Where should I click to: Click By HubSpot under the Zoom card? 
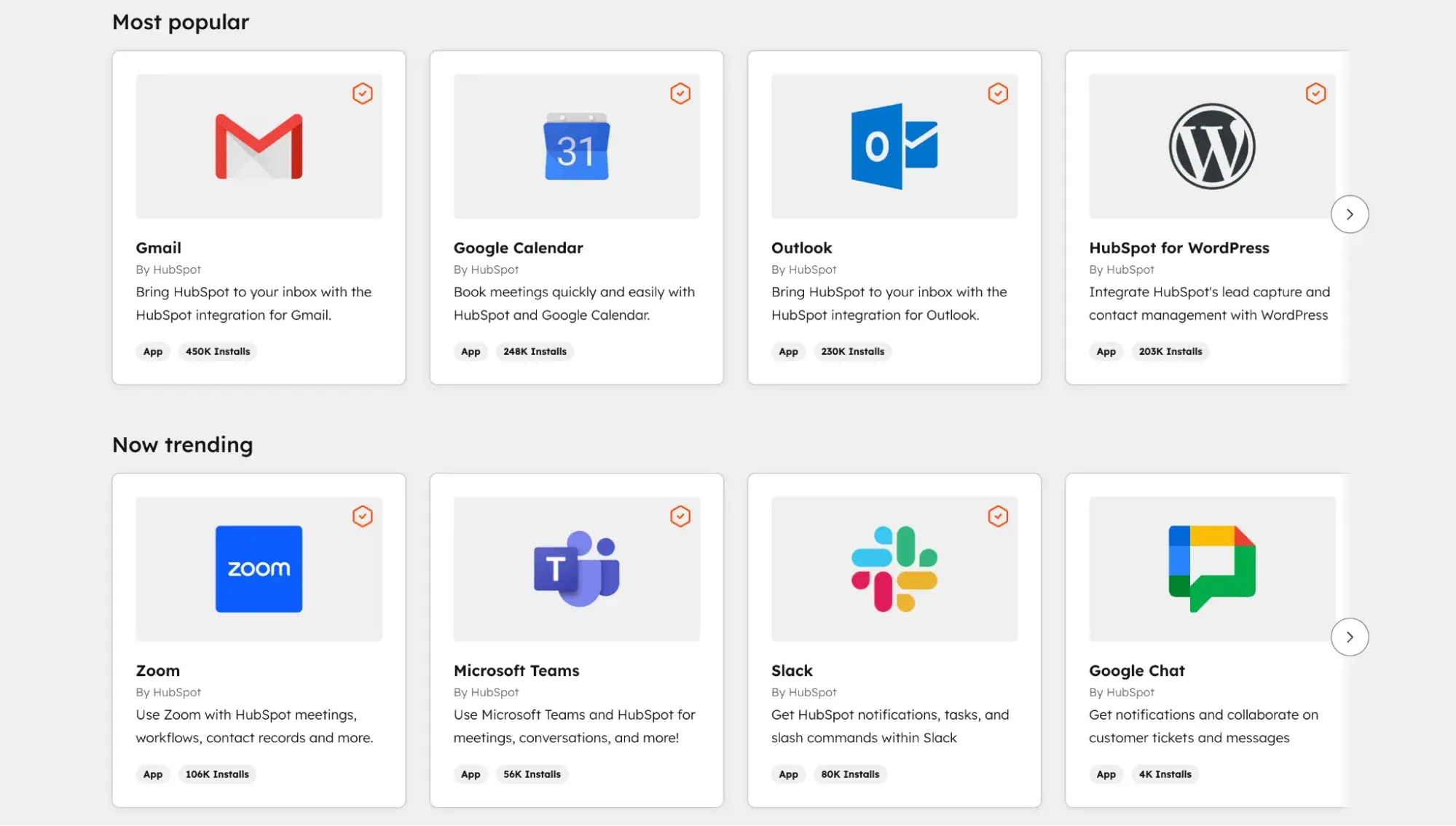168,692
